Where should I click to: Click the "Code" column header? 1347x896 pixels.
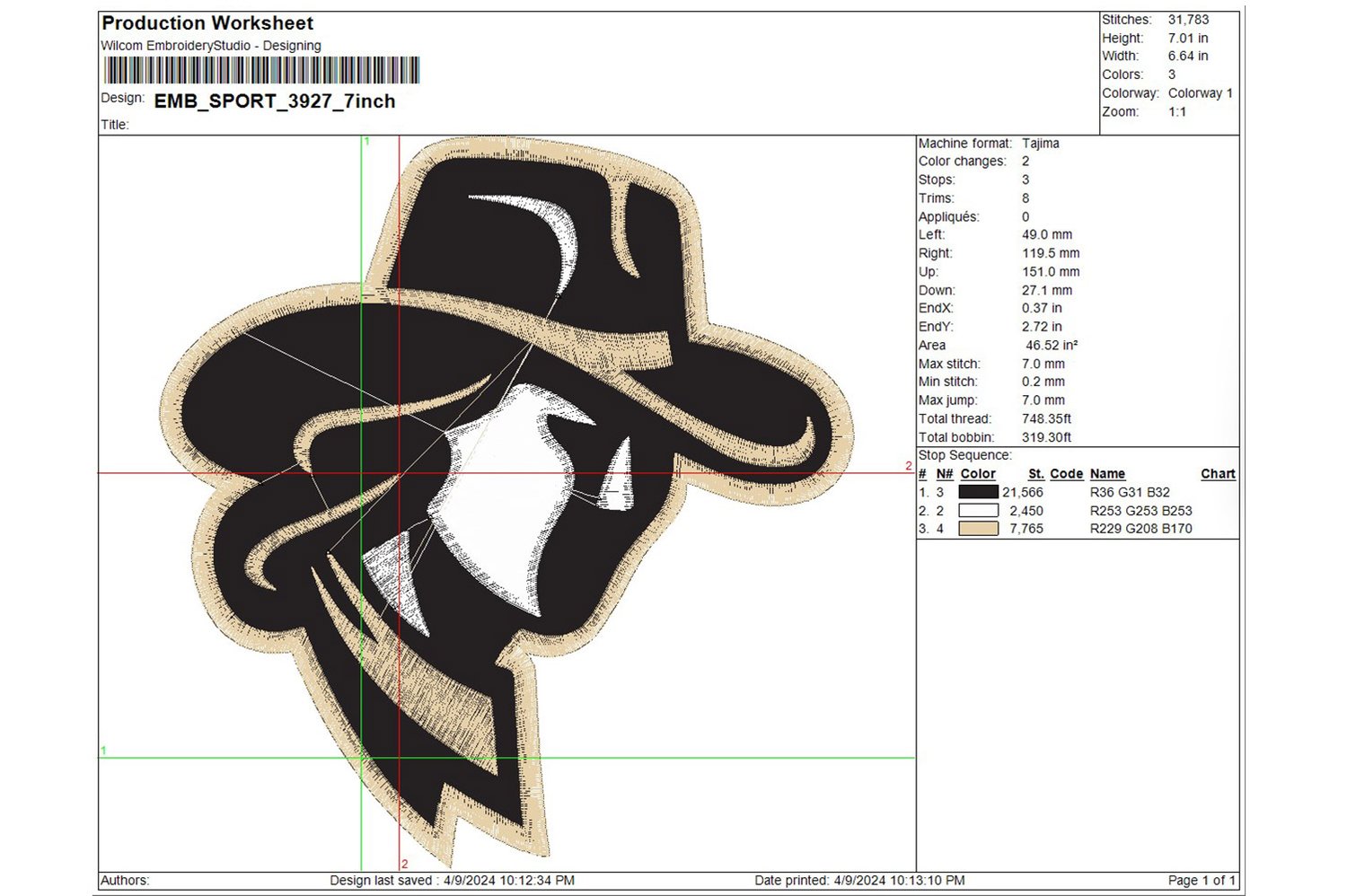(x=1067, y=474)
